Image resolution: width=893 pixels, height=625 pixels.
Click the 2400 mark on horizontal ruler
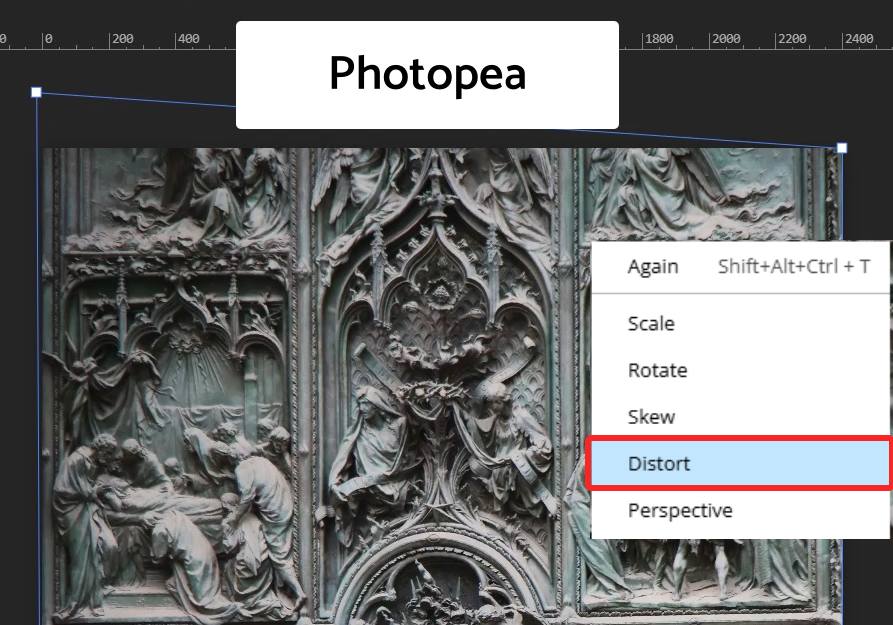coord(859,39)
